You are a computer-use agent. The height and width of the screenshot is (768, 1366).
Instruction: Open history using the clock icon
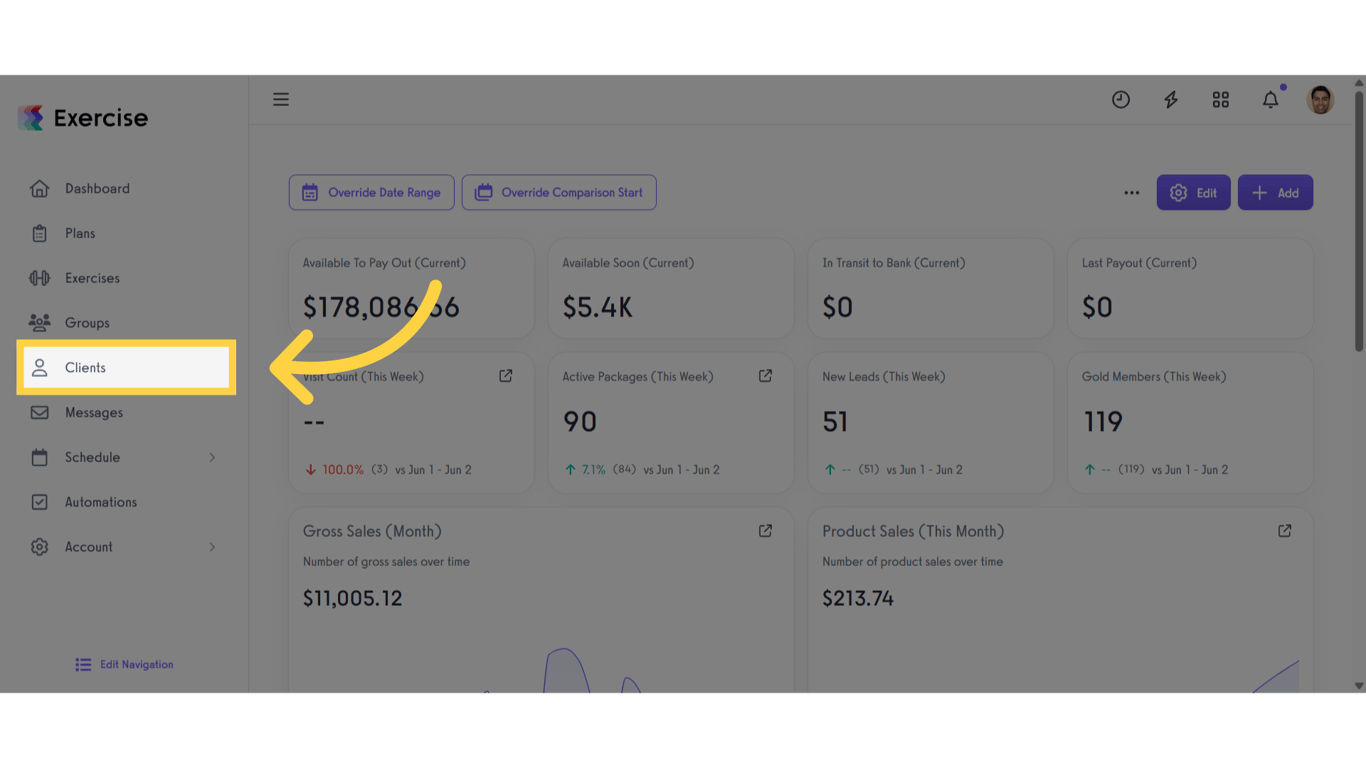click(1120, 99)
